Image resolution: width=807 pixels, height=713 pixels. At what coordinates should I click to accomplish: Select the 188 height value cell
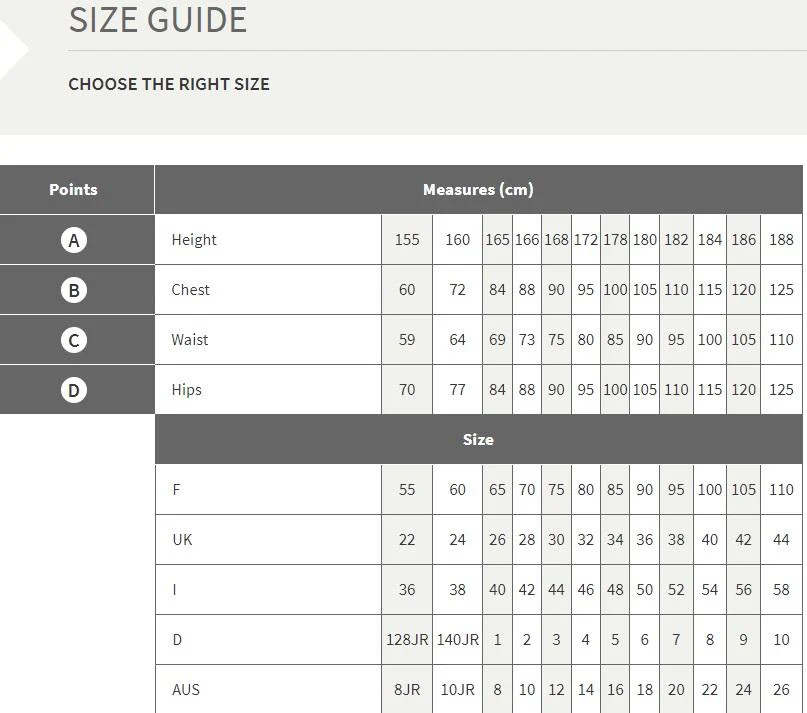click(x=781, y=240)
